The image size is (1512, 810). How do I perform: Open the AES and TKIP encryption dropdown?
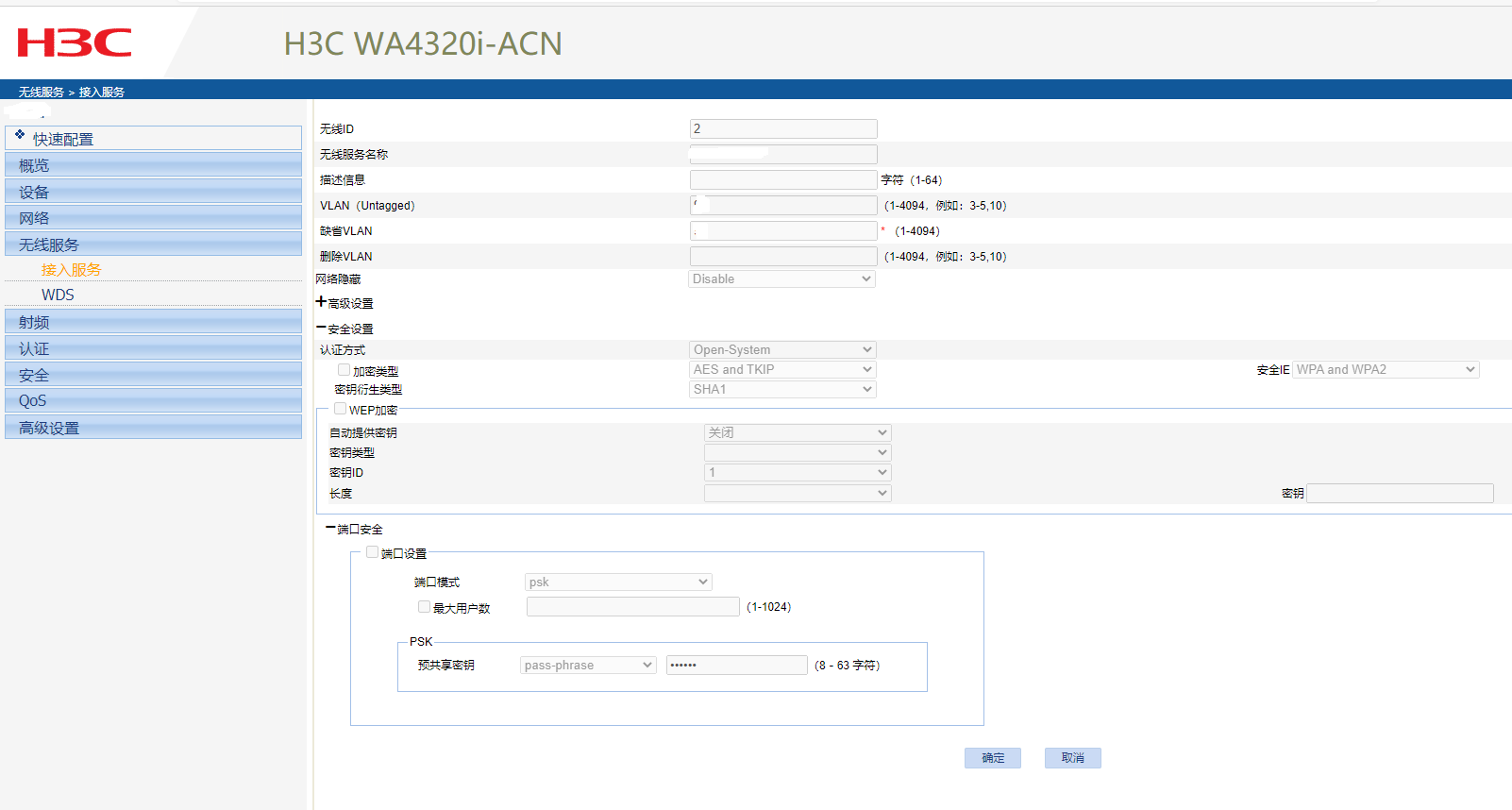coord(783,369)
